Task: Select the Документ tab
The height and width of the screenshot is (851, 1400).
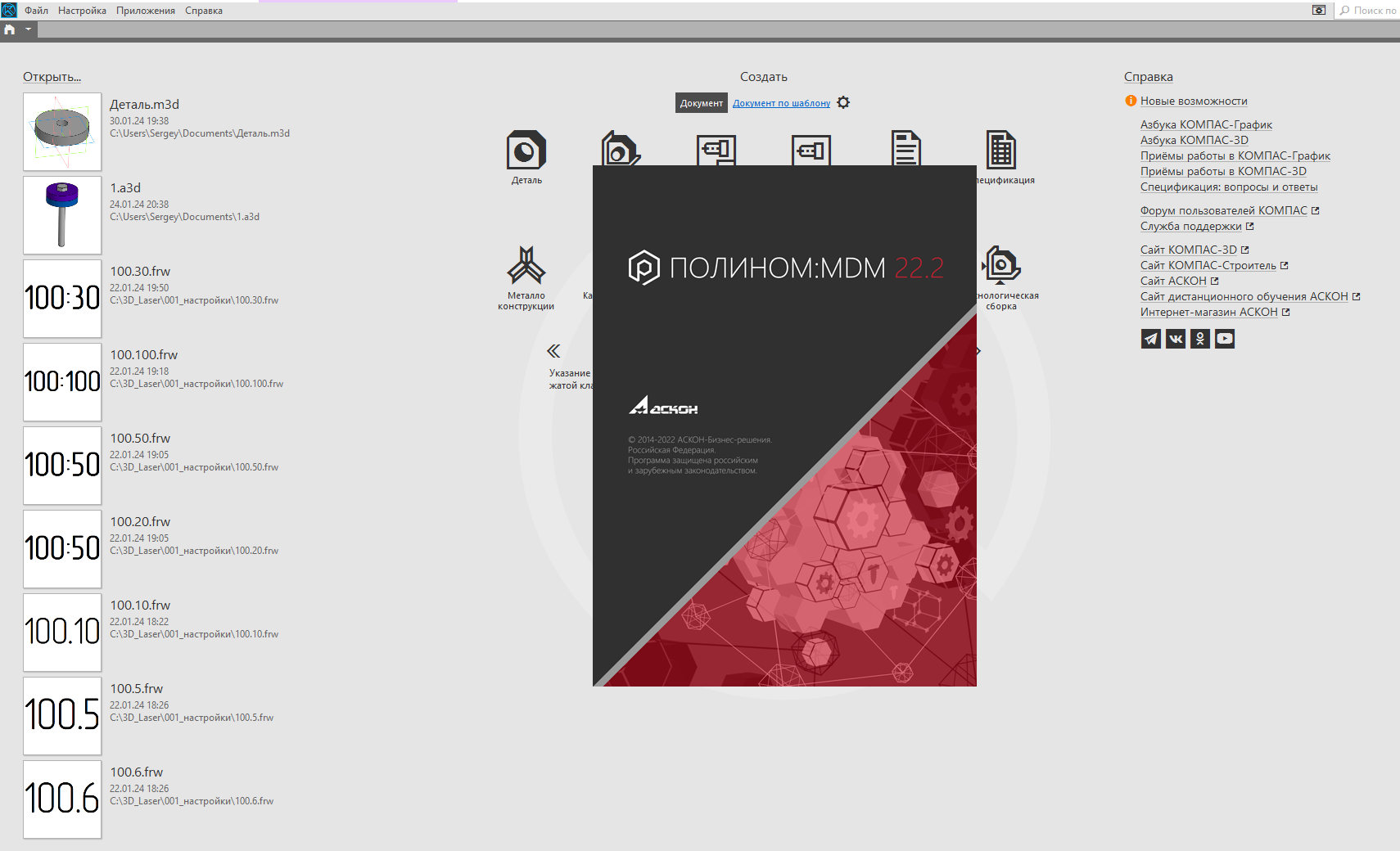Action: 702,102
